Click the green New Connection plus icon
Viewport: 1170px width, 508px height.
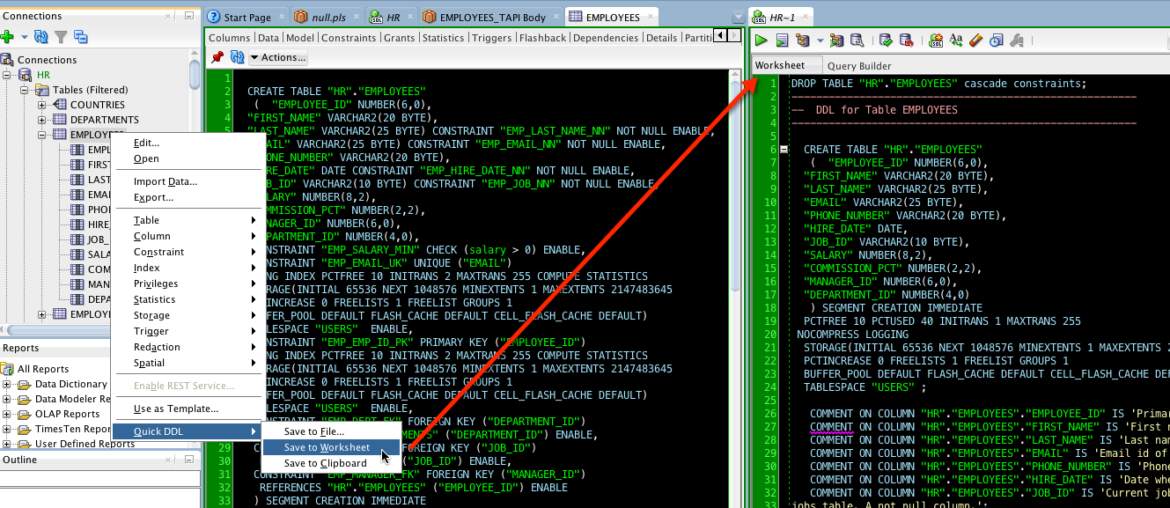click(7, 36)
